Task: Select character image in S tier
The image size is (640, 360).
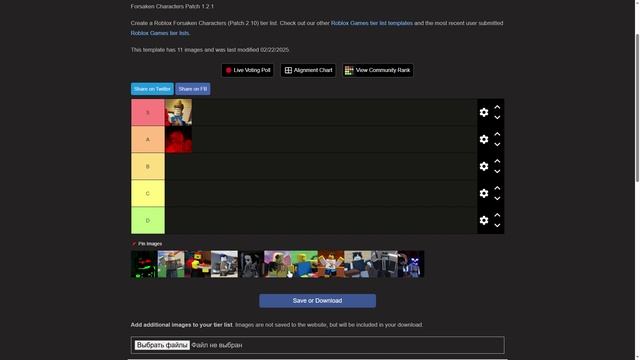Action: [178, 112]
